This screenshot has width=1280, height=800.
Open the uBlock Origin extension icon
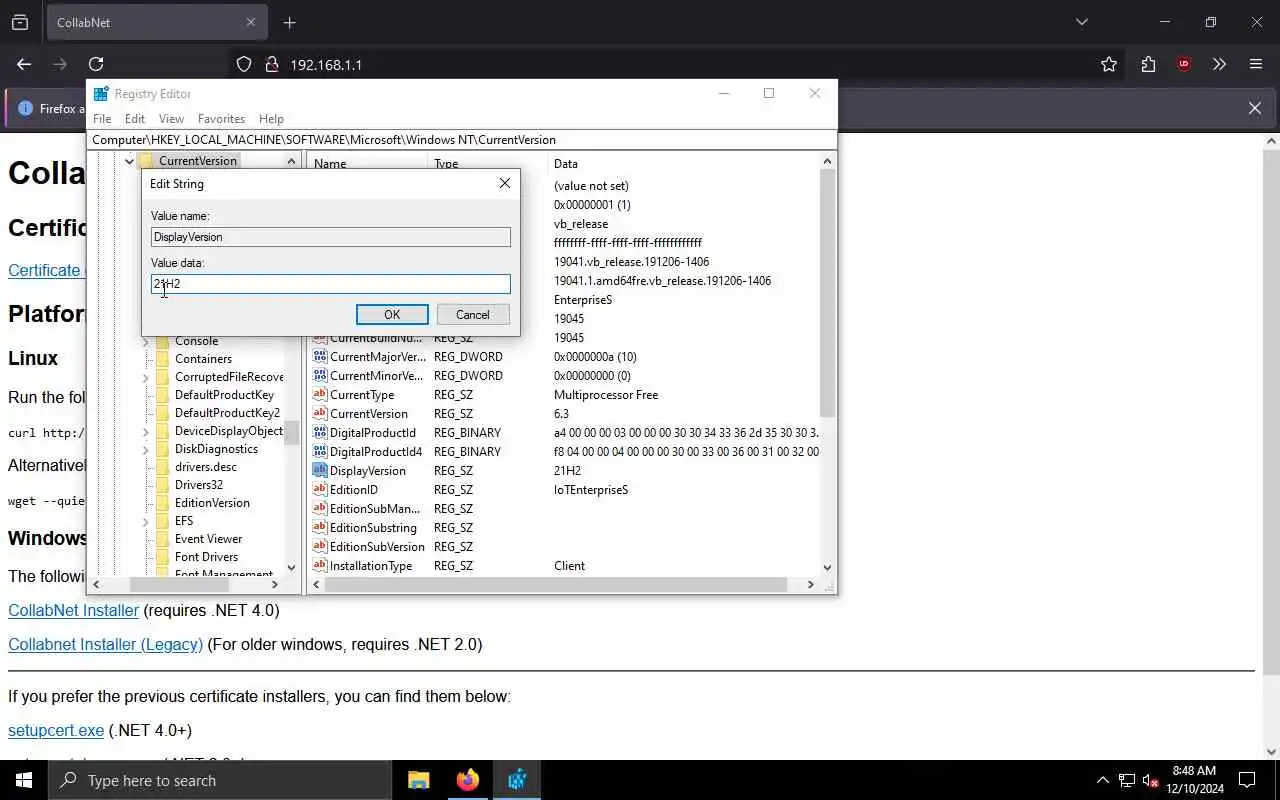pos(1184,64)
